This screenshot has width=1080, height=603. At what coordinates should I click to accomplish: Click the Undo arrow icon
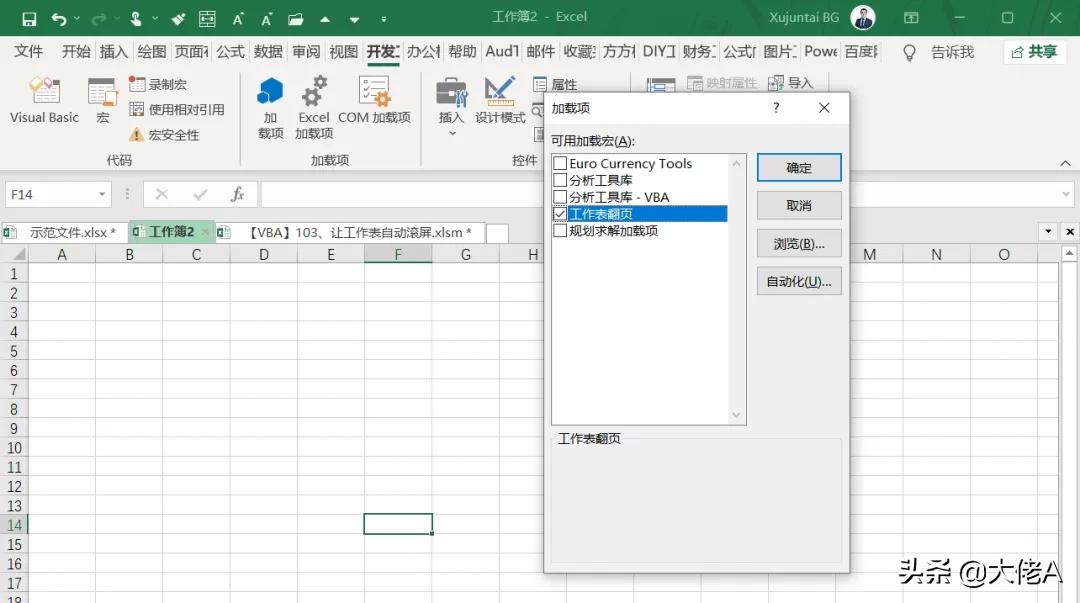pos(59,19)
